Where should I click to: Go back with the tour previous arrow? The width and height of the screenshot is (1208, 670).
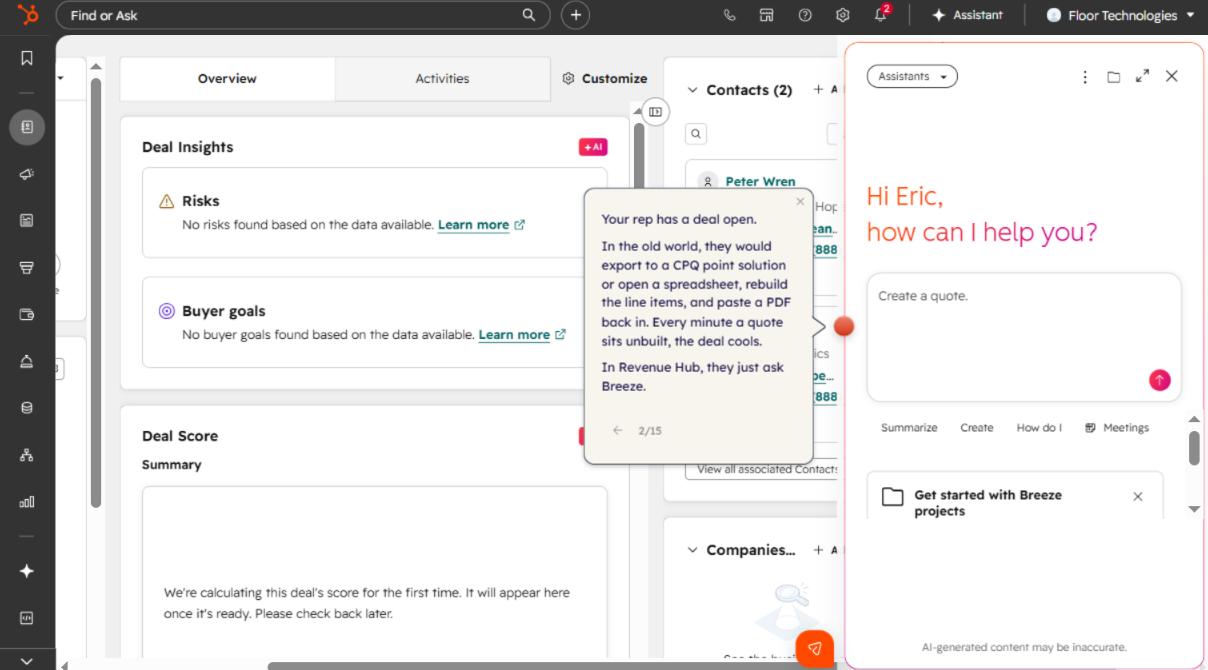618,430
